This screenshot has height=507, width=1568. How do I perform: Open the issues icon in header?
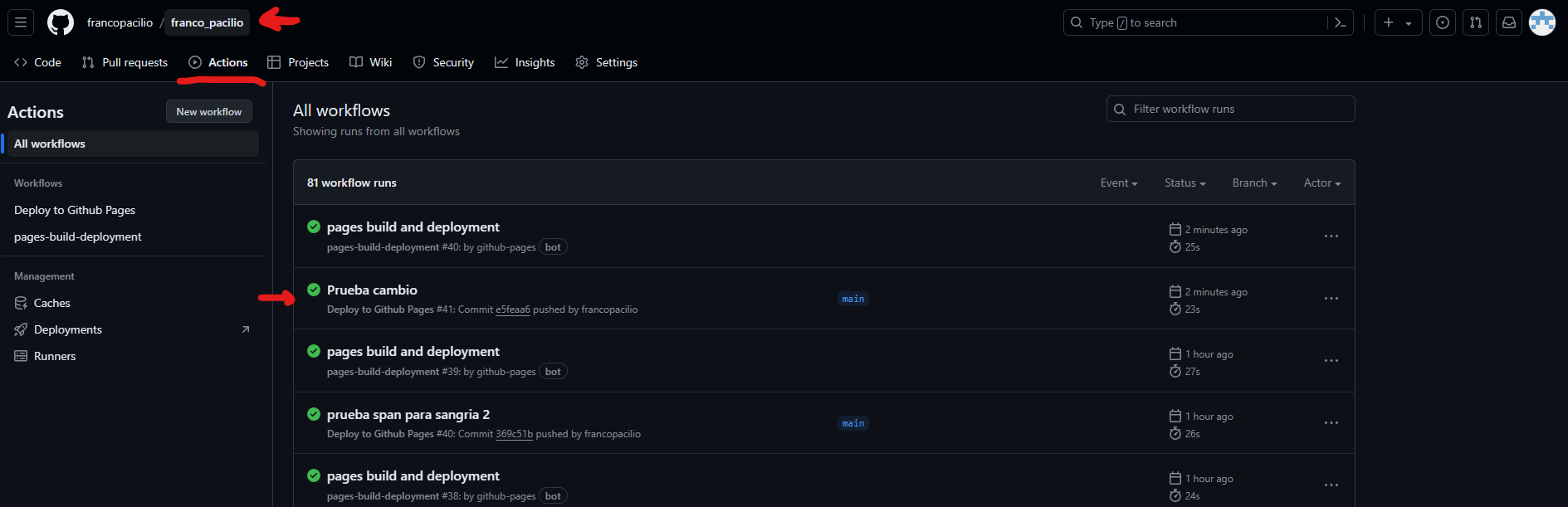point(1443,22)
